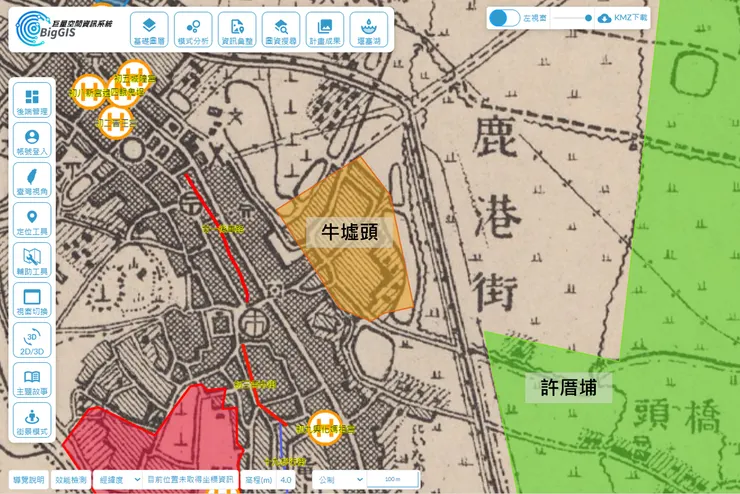Open the 堰塞湖 barrier lake tool
This screenshot has height=494, width=740.
pyautogui.click(x=369, y=30)
